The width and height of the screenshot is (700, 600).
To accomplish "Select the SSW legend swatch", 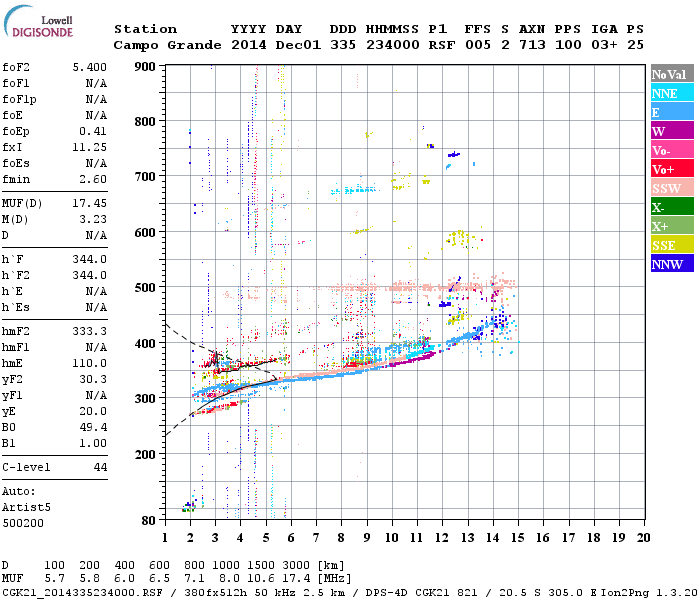I will click(672, 188).
